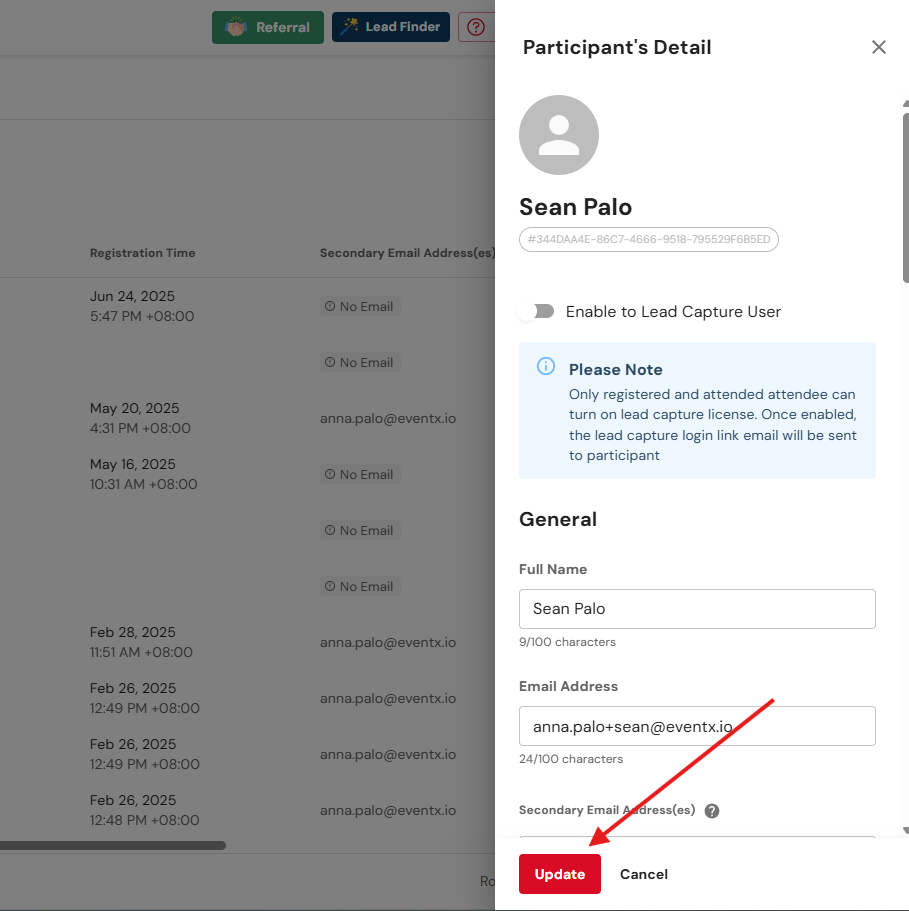Click the Email Address input field
909x911 pixels.
point(697,726)
